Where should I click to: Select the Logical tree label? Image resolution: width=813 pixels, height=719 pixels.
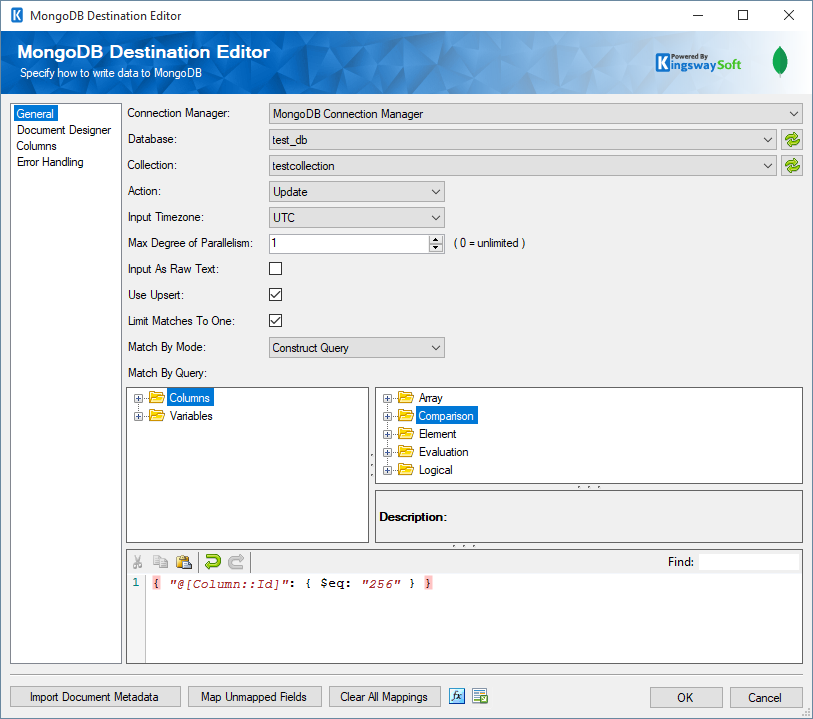pyautogui.click(x=436, y=470)
